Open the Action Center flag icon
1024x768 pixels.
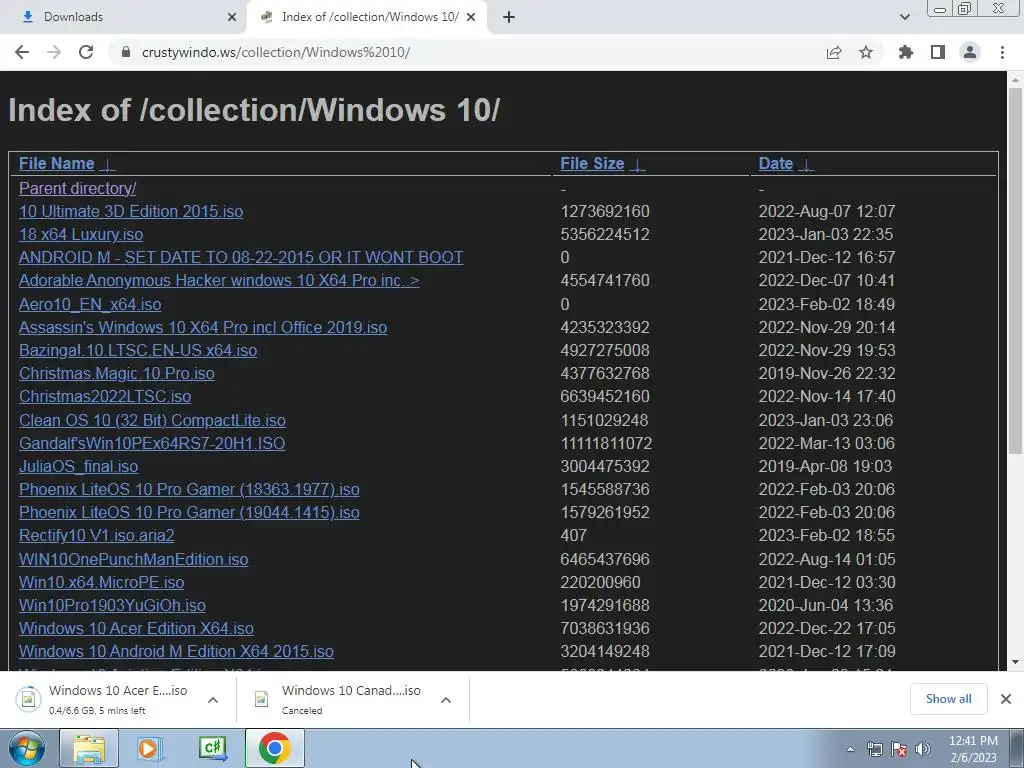click(899, 749)
